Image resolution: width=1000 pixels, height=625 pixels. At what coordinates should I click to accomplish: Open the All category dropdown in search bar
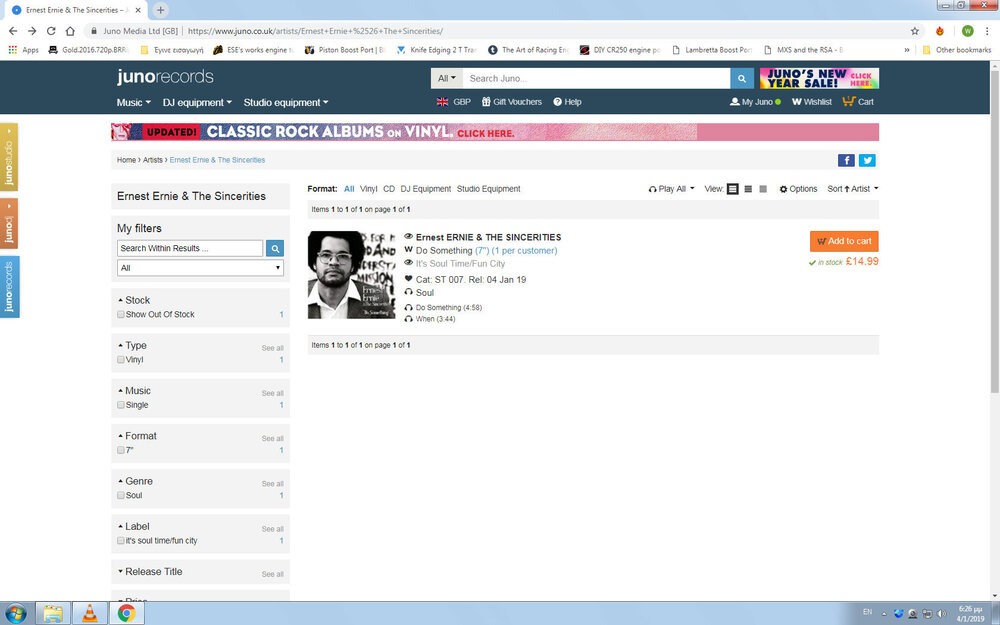(x=446, y=78)
